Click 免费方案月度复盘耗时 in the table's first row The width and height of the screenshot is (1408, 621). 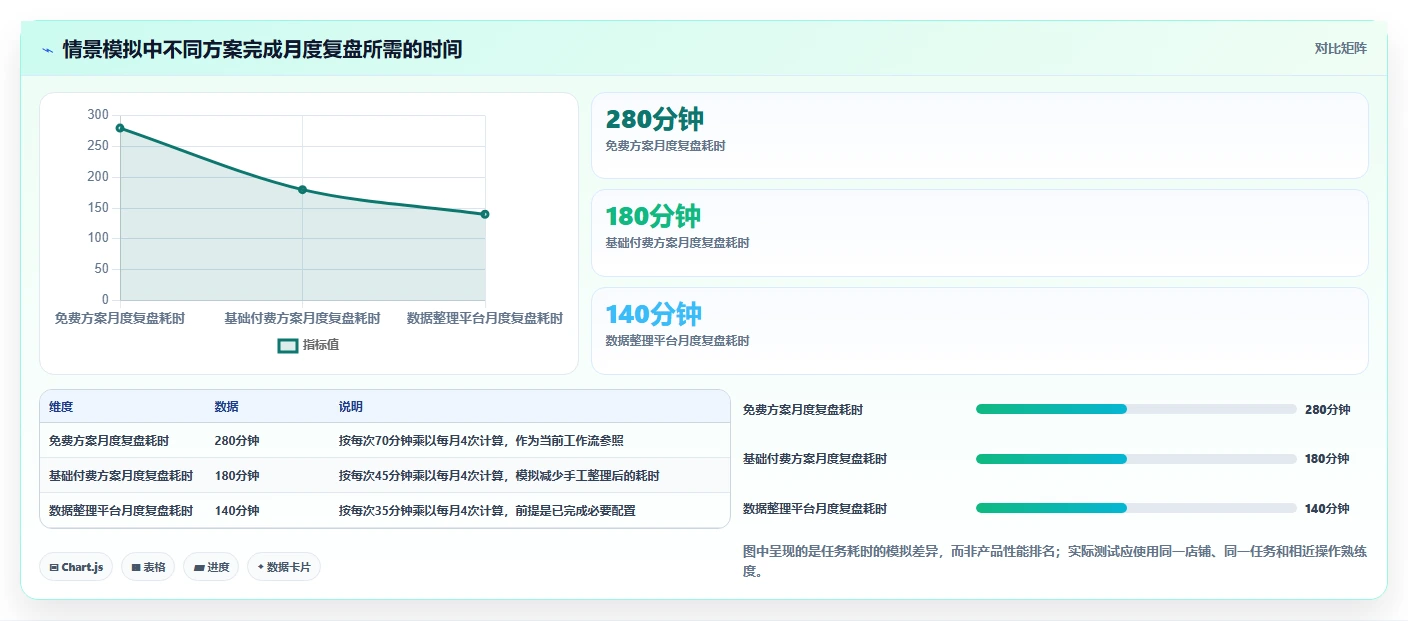tap(109, 441)
